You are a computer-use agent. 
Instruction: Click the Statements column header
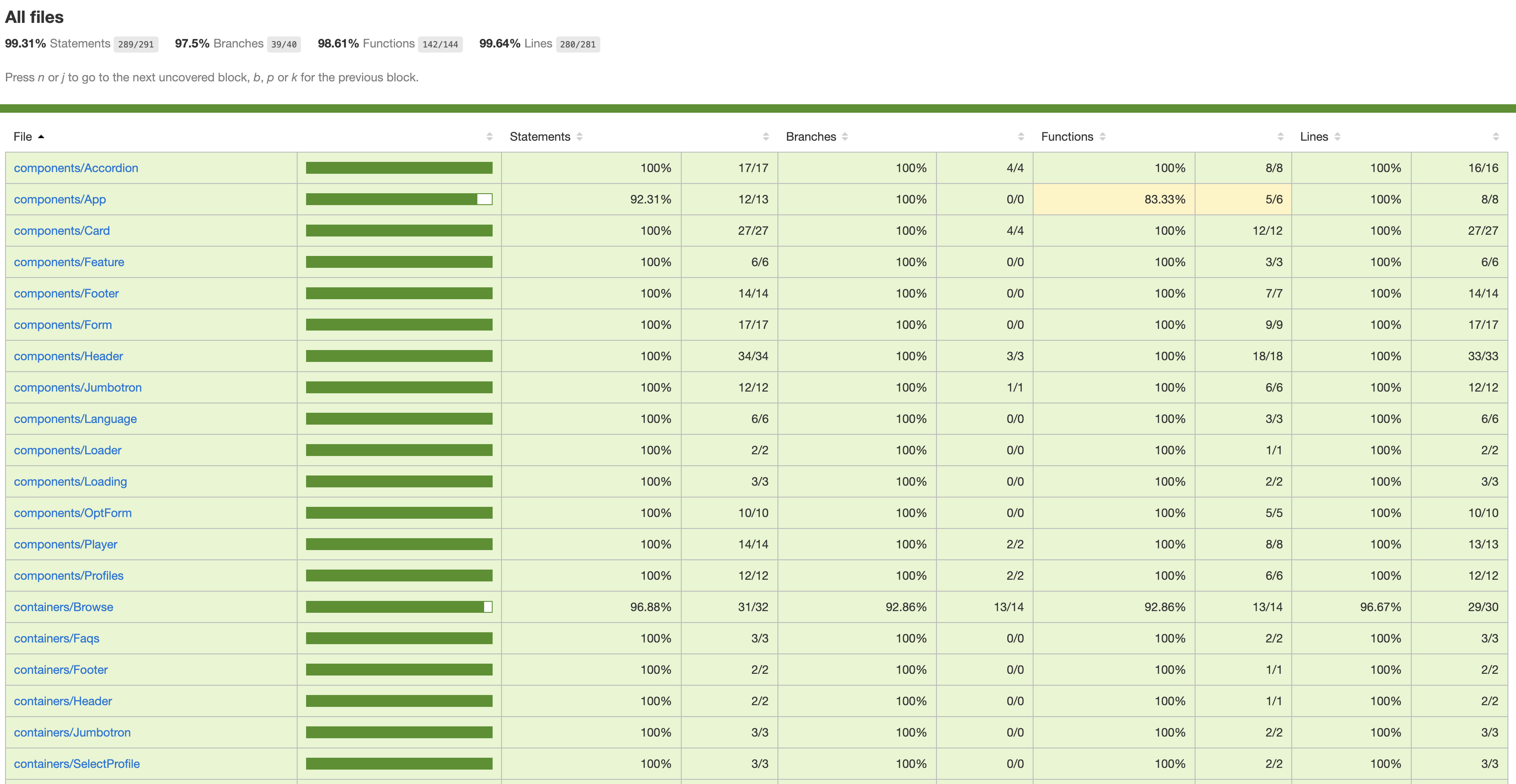click(x=540, y=137)
